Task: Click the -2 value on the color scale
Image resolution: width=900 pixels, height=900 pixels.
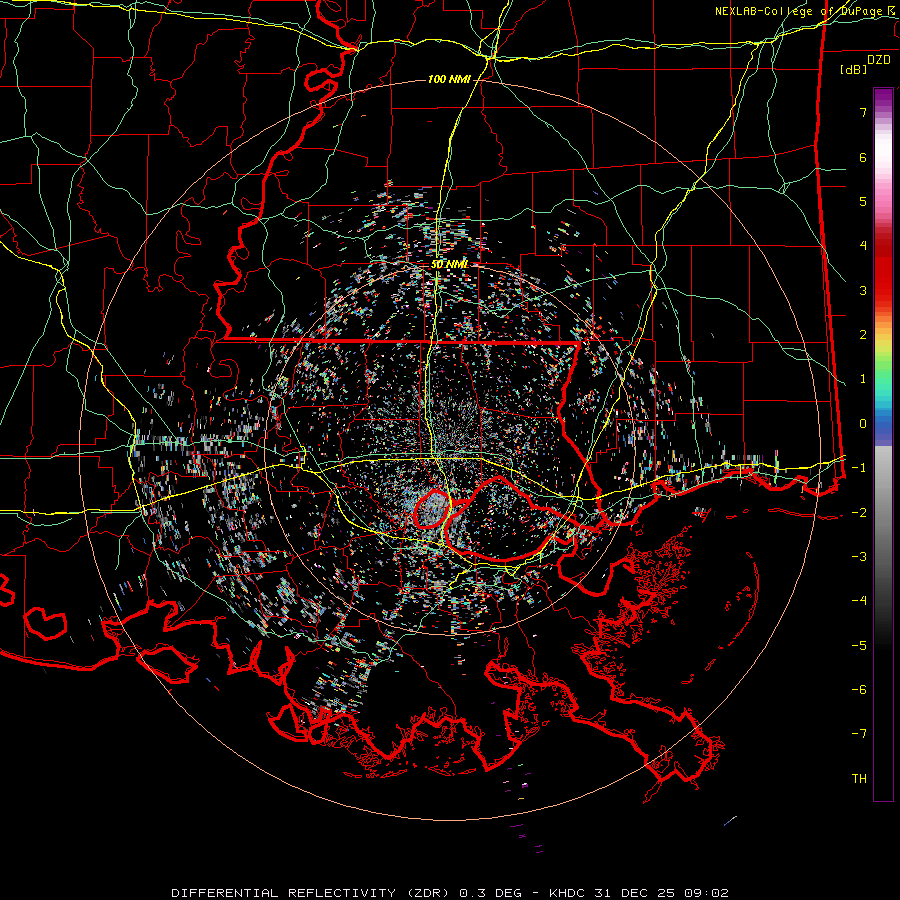Action: pos(859,513)
